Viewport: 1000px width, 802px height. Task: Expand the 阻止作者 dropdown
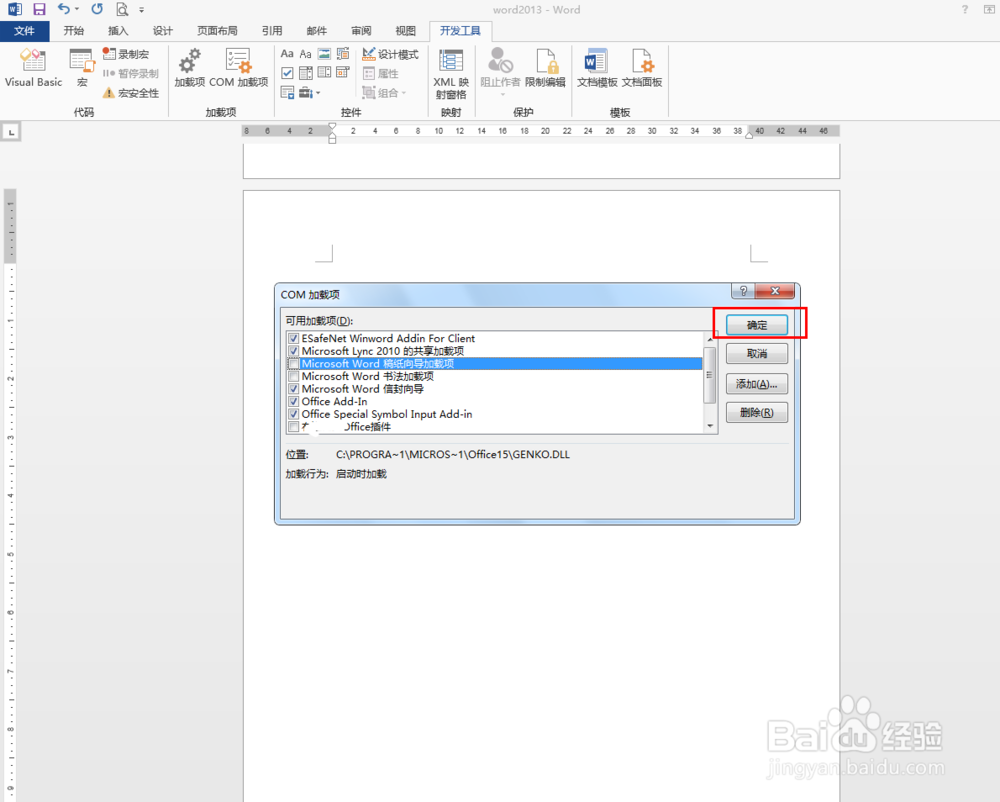click(503, 94)
